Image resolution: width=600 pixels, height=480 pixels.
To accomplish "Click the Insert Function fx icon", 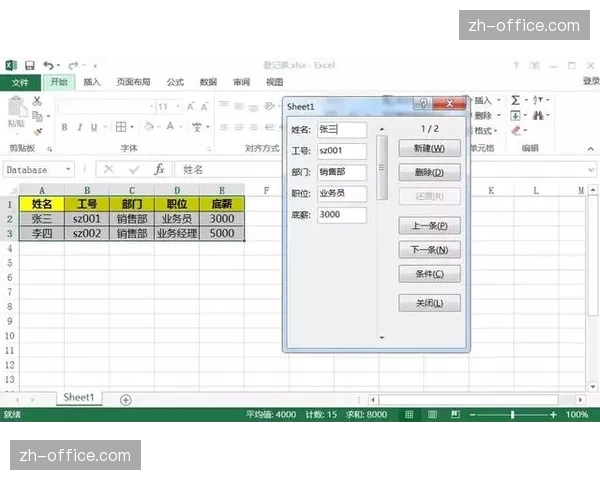I will 159,169.
